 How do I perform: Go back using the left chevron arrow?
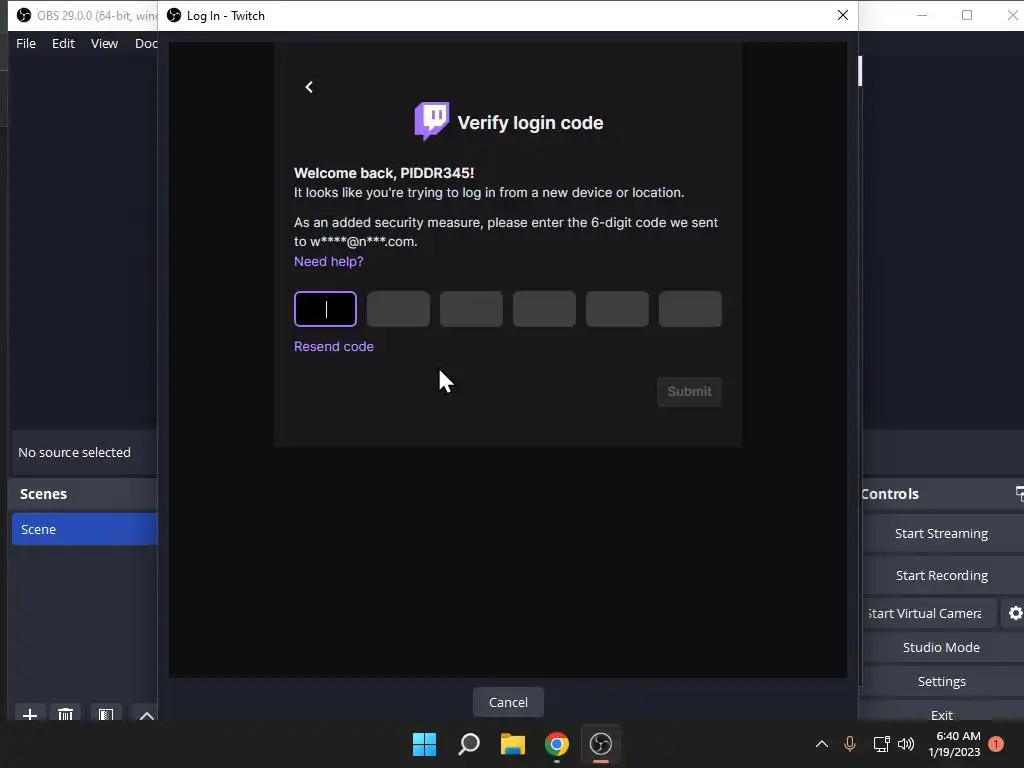coord(309,87)
